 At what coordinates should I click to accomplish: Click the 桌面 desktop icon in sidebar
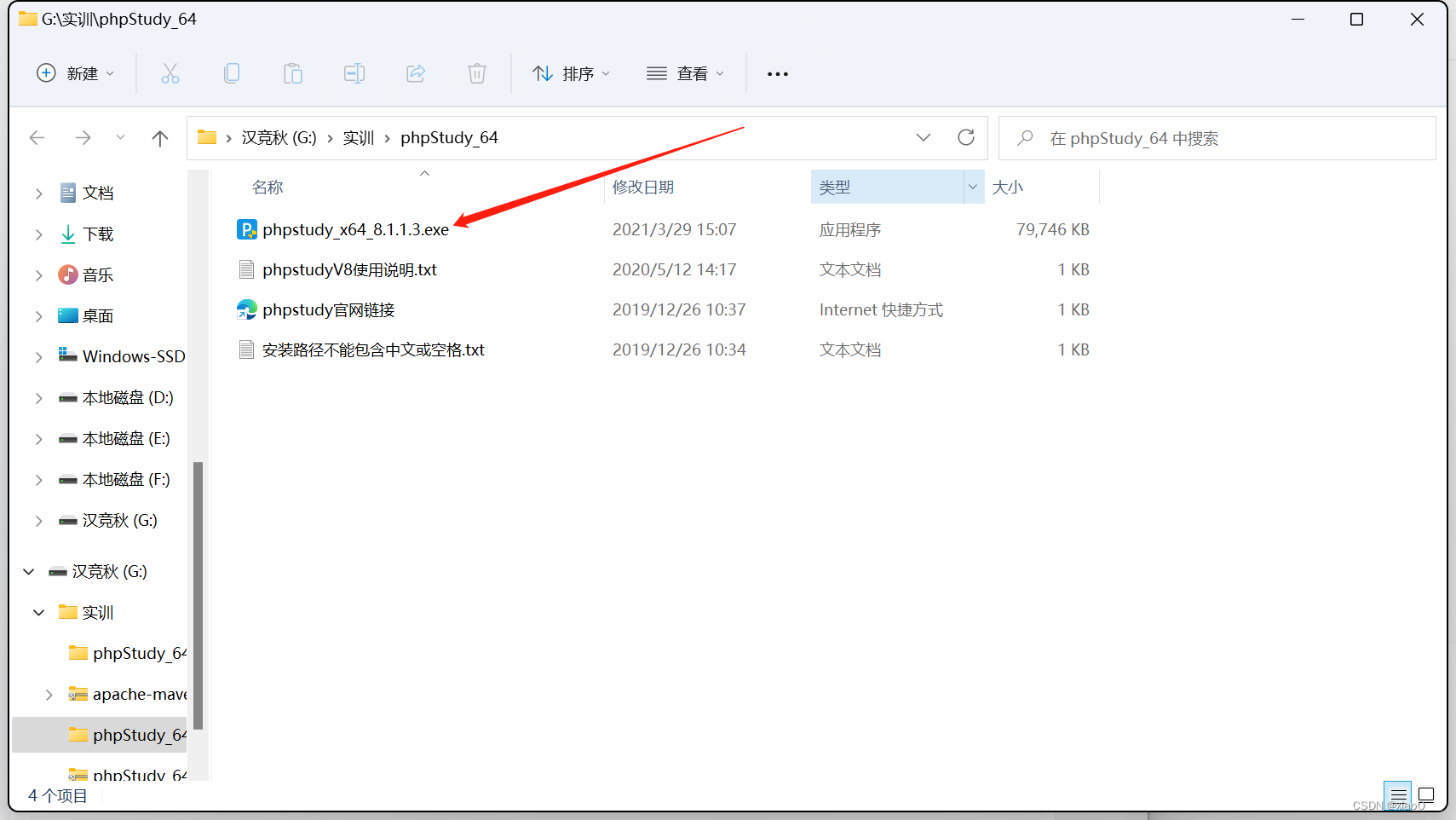click(68, 315)
